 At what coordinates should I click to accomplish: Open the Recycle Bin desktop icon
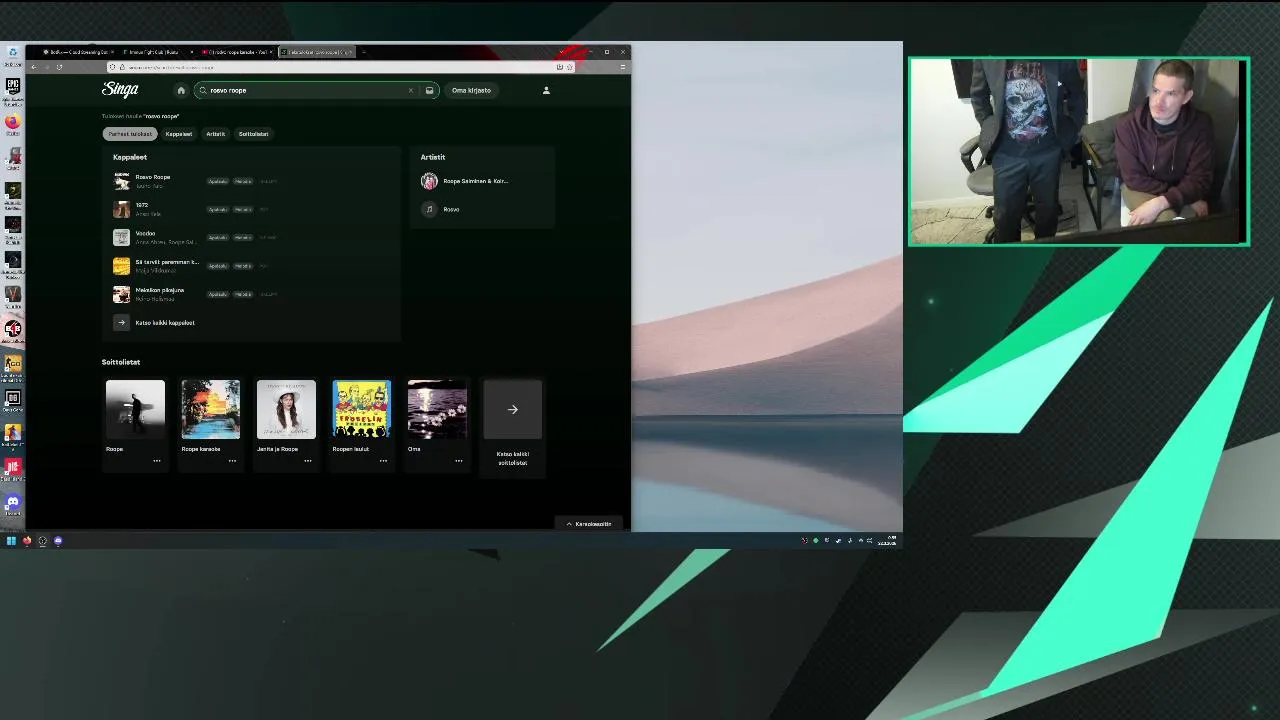tap(12, 53)
